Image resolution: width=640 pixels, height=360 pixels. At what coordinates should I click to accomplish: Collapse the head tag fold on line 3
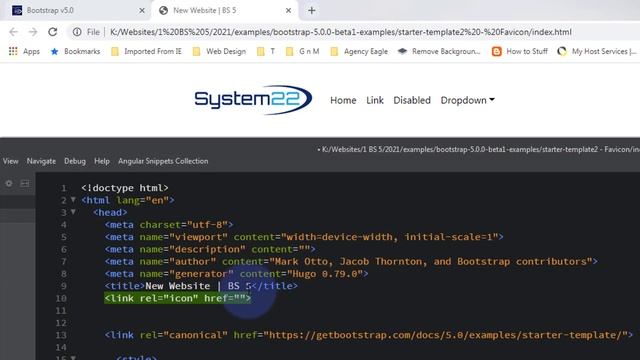tap(73, 212)
